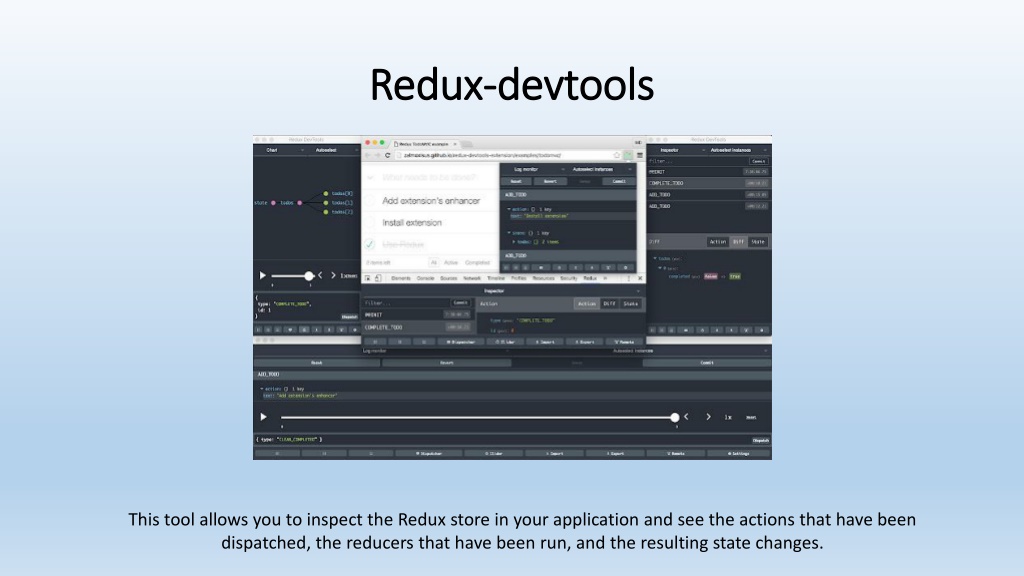Click Reset in the popup Log monitor

516,182
